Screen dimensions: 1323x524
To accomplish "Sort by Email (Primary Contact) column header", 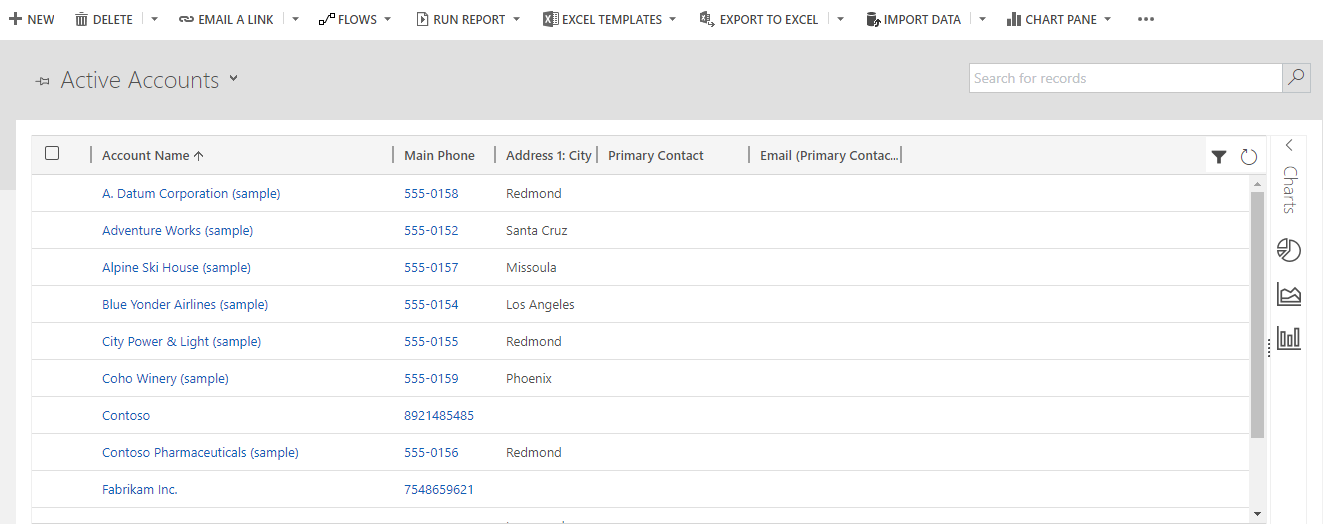I will (829, 156).
